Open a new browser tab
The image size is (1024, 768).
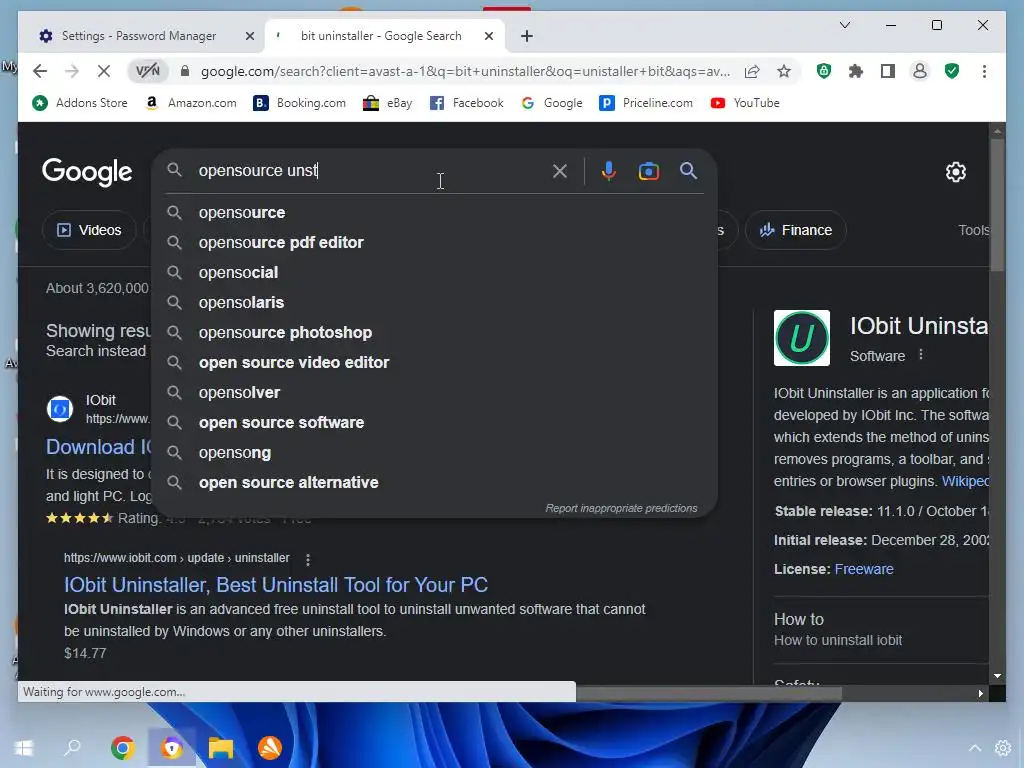(526, 36)
